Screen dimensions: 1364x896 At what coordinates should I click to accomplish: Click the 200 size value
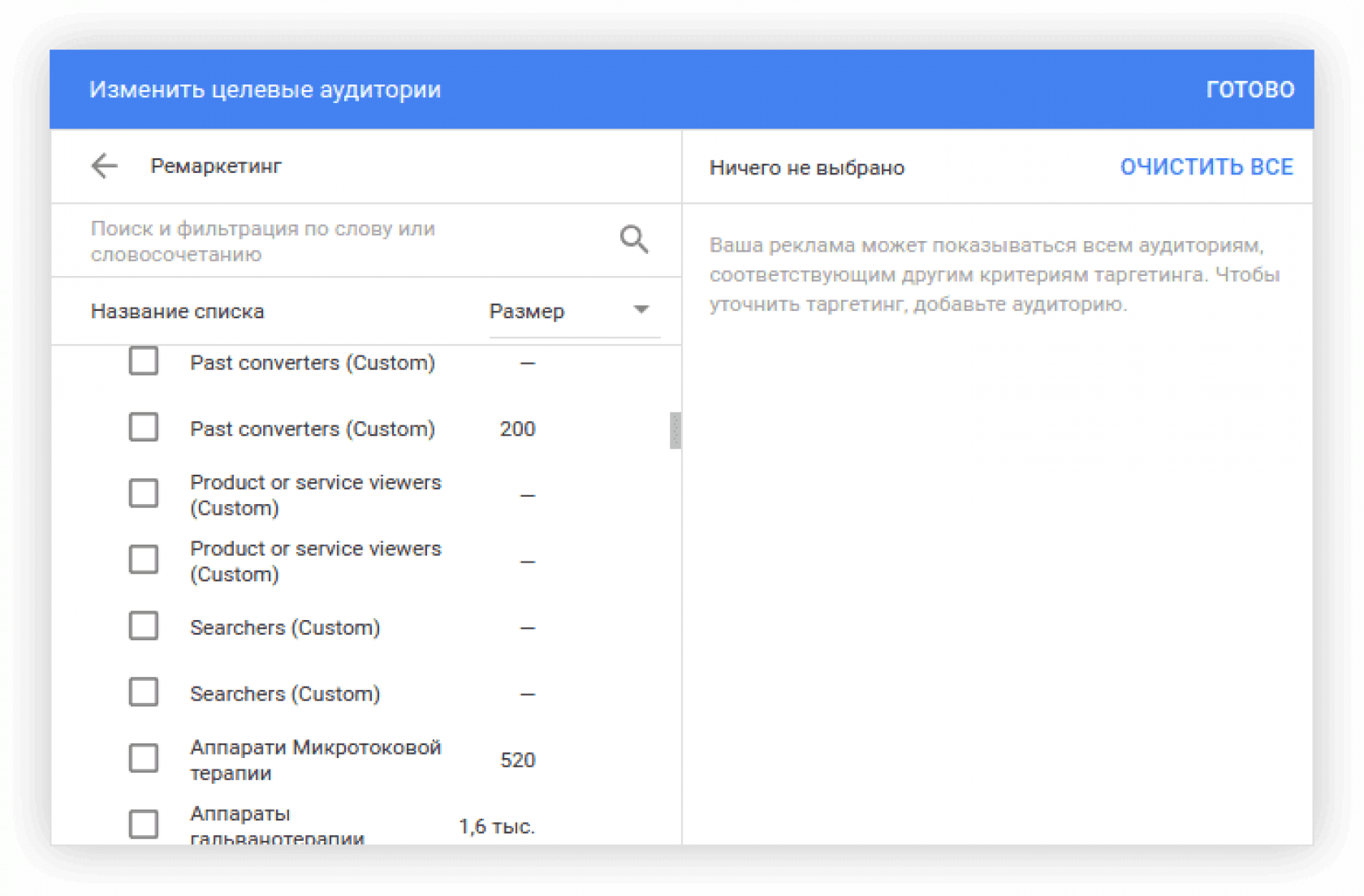click(518, 429)
